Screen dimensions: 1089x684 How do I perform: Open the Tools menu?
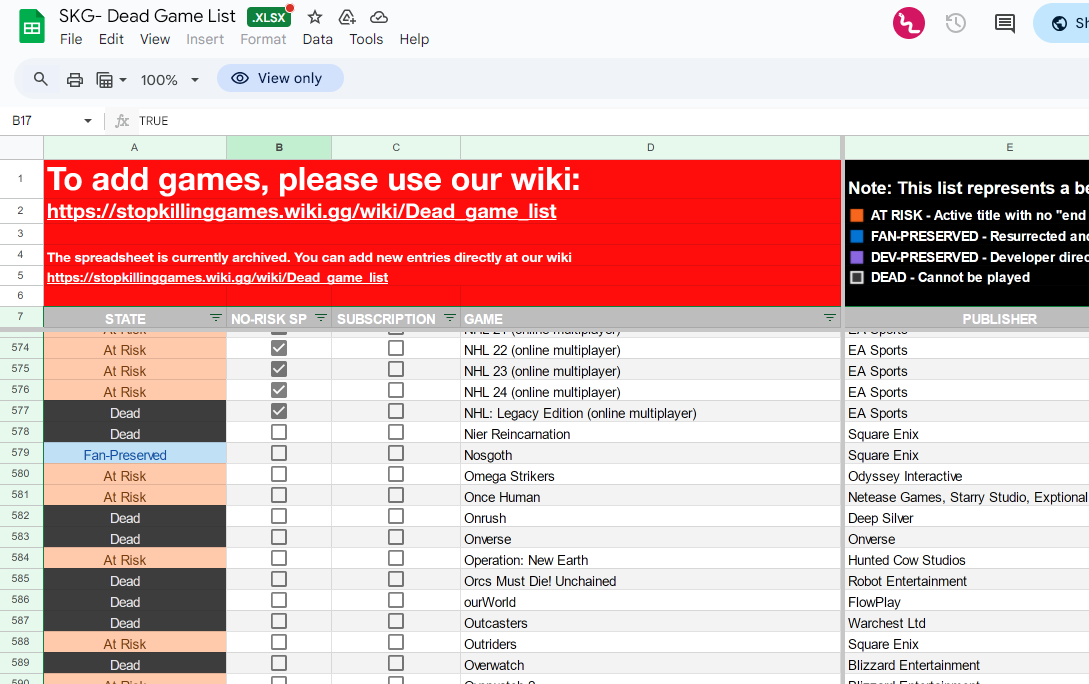click(366, 40)
